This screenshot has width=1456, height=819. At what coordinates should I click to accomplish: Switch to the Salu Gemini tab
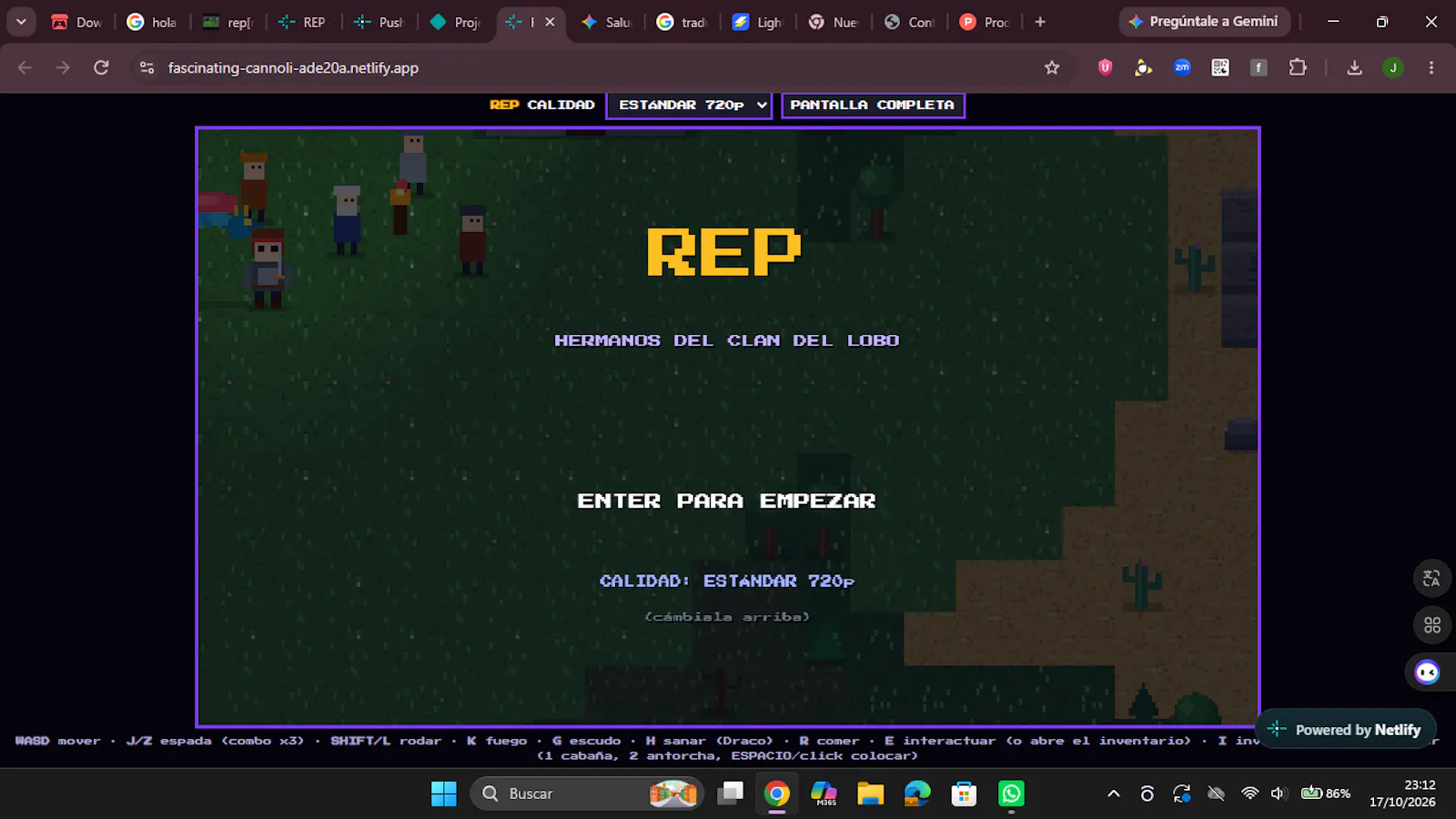[606, 22]
